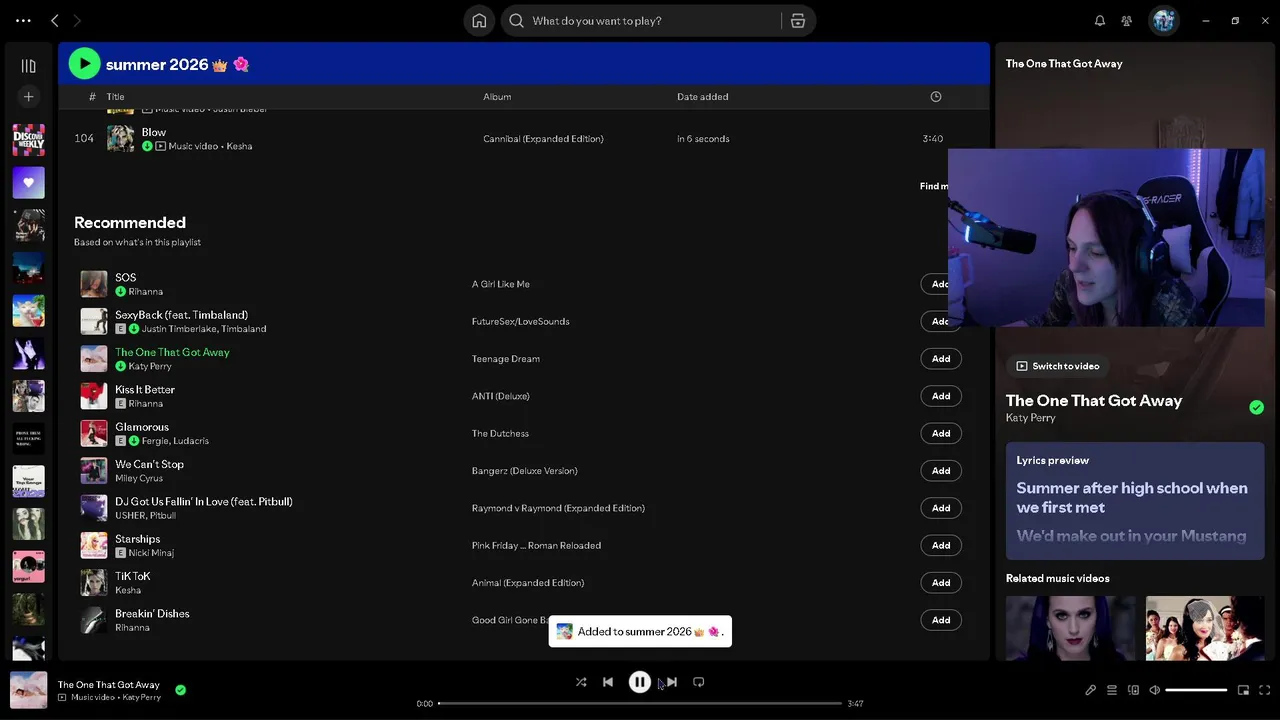Open Discover Weekly playlist in sidebar
The width and height of the screenshot is (1280, 720).
click(x=28, y=140)
